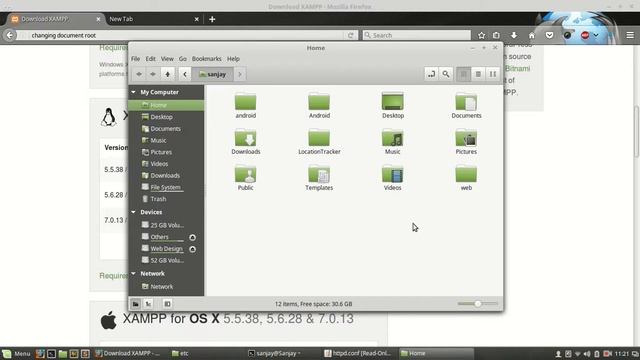Open the Public folder
Image resolution: width=640 pixels, height=360 pixels.
pyautogui.click(x=245, y=178)
